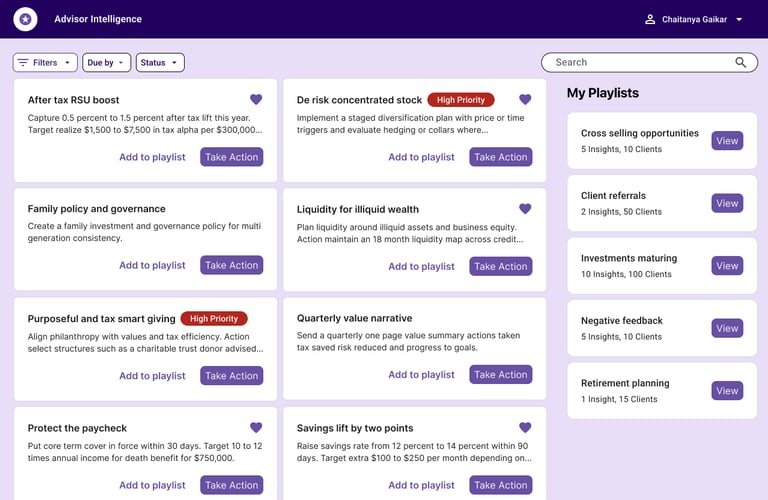768x500 pixels.
Task: Click the search magnifier icon
Action: pos(740,62)
